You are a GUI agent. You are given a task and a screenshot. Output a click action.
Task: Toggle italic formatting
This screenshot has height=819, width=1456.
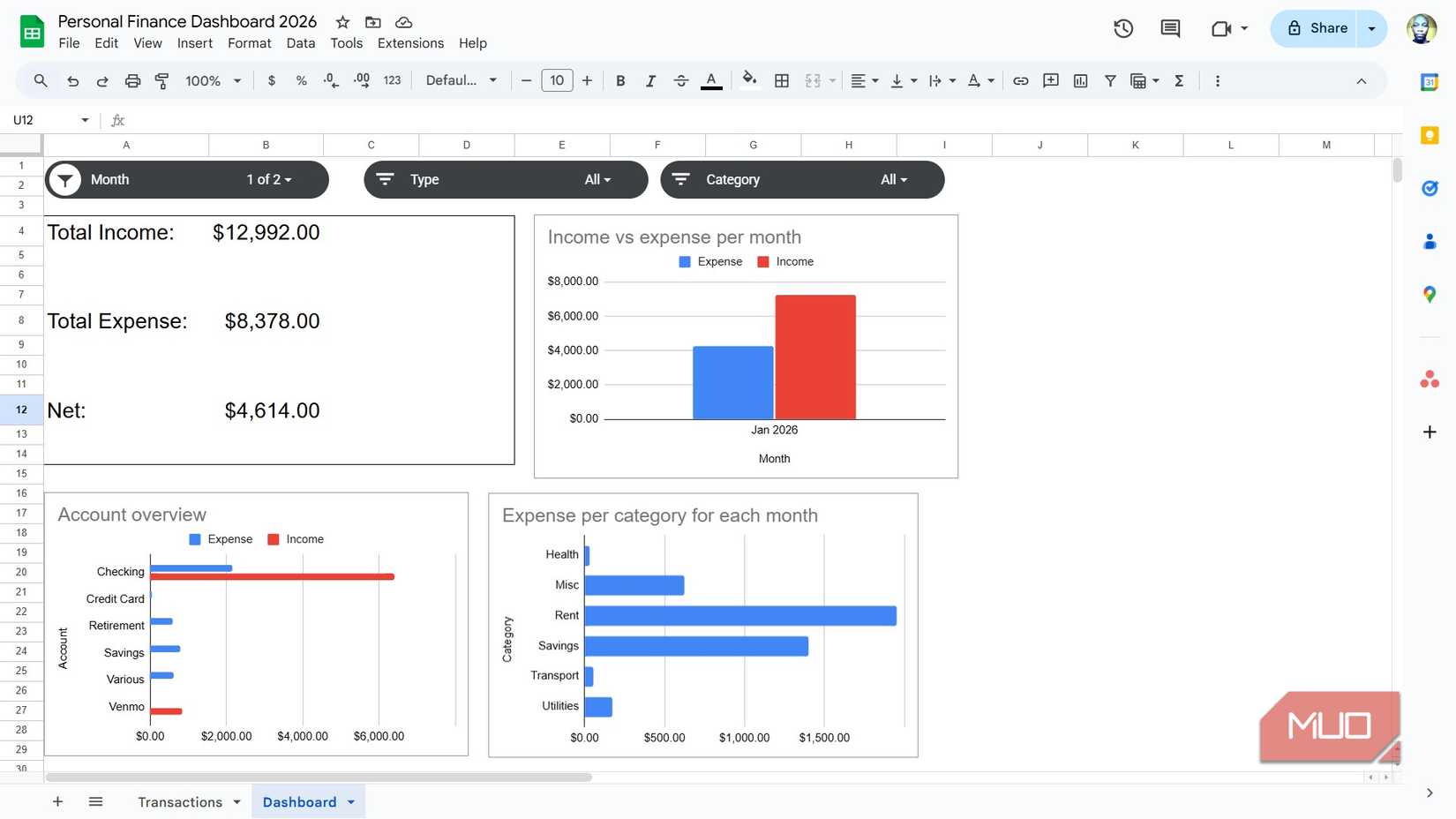(x=650, y=81)
